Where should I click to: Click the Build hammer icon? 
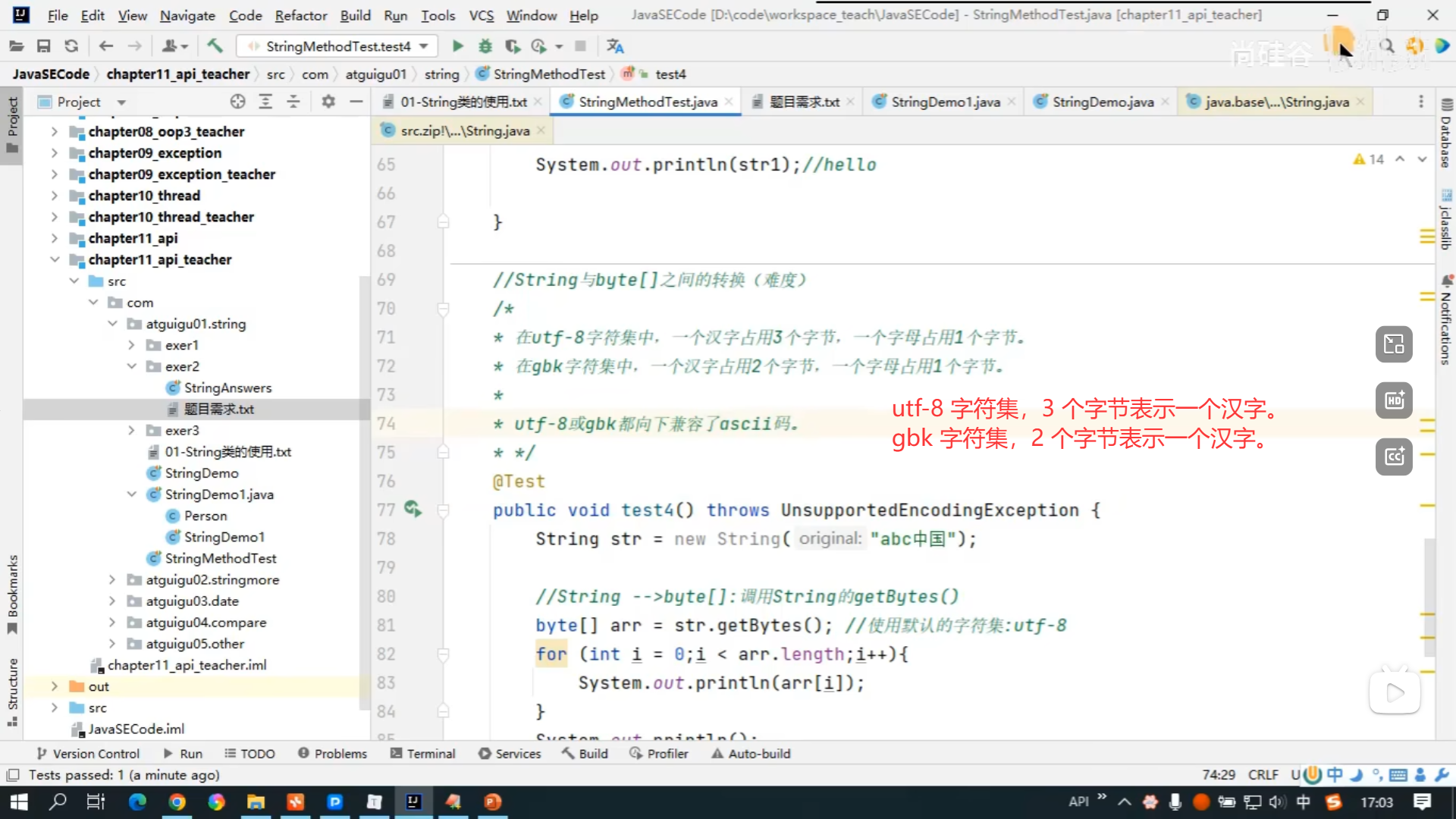(x=215, y=46)
